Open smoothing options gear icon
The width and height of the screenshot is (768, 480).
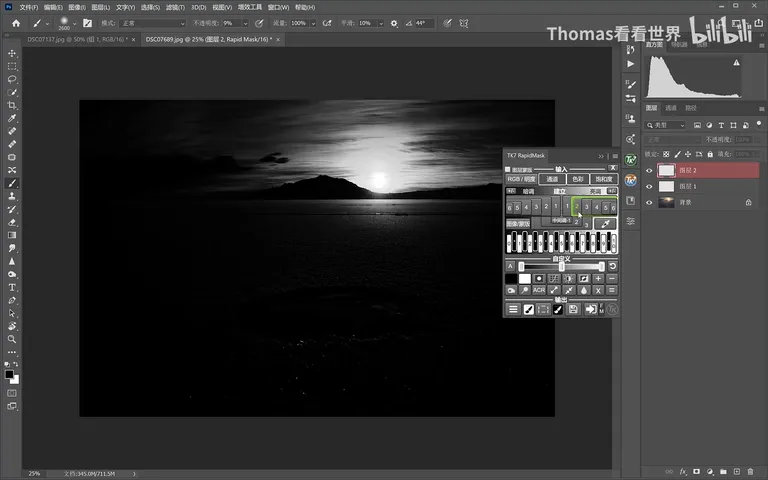(394, 23)
